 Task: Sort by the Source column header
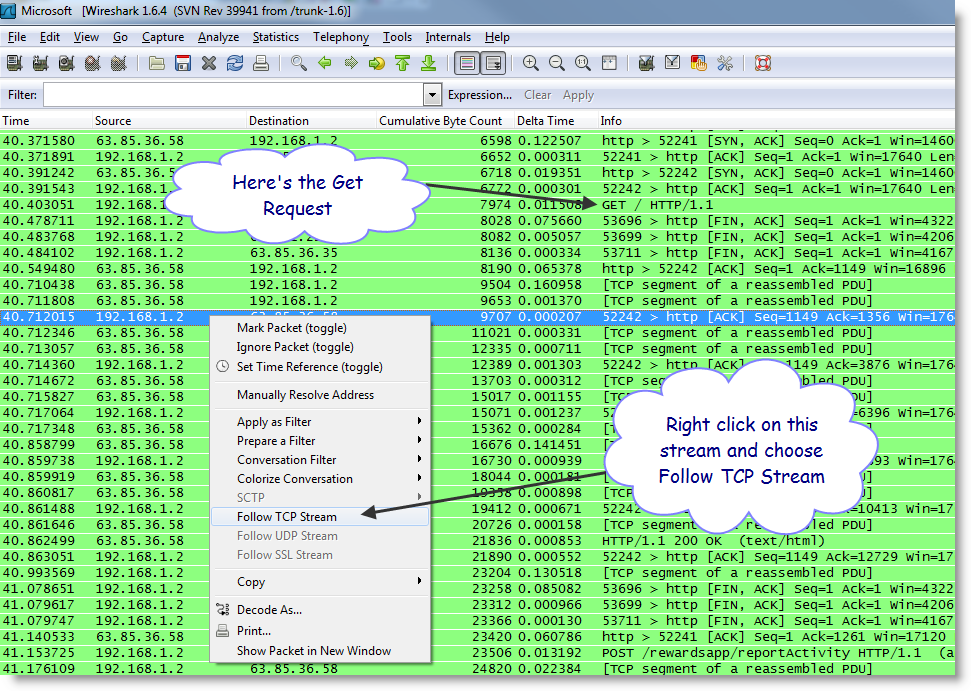click(x=169, y=121)
